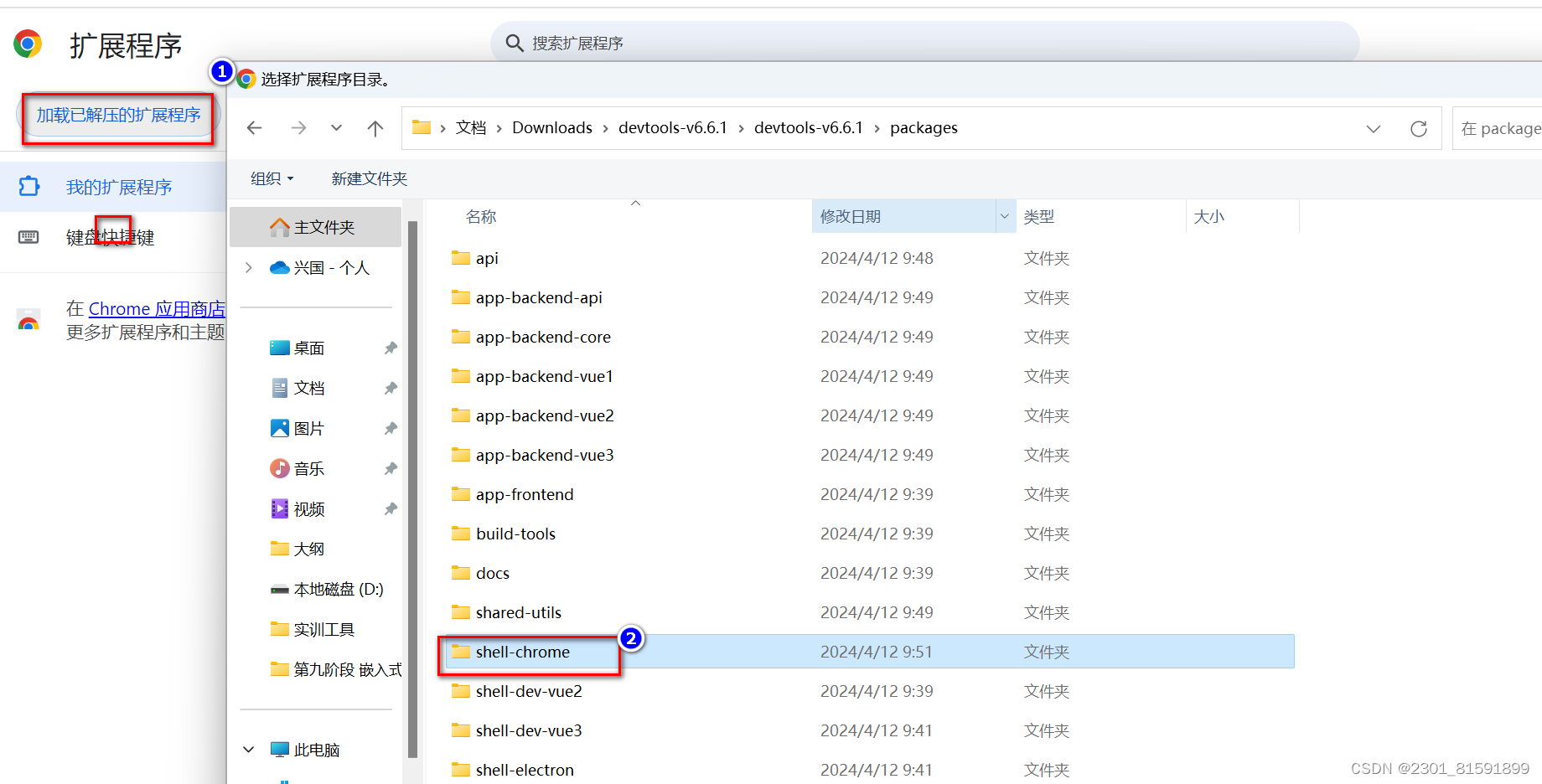This screenshot has width=1542, height=784.
Task: Click the back navigation arrow in the explorer
Action: click(255, 127)
